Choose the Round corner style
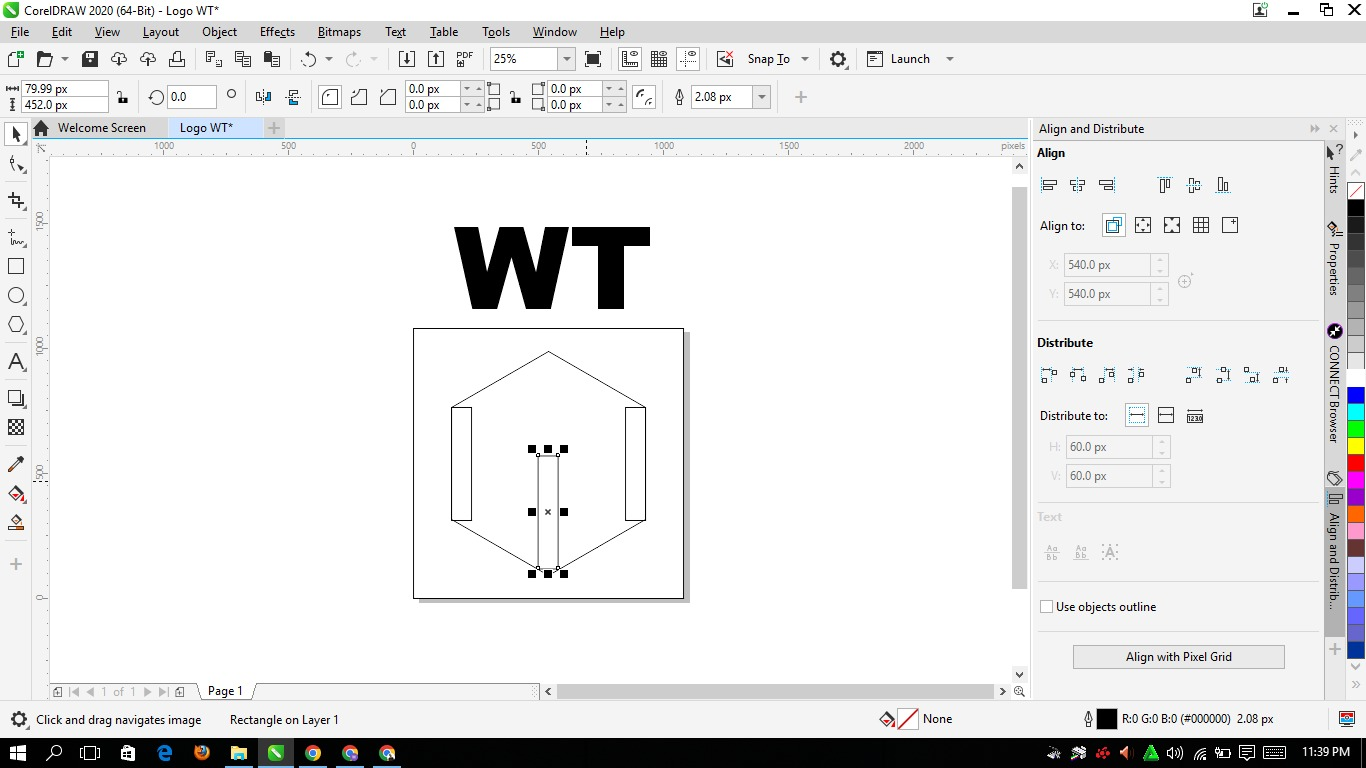 tap(330, 97)
